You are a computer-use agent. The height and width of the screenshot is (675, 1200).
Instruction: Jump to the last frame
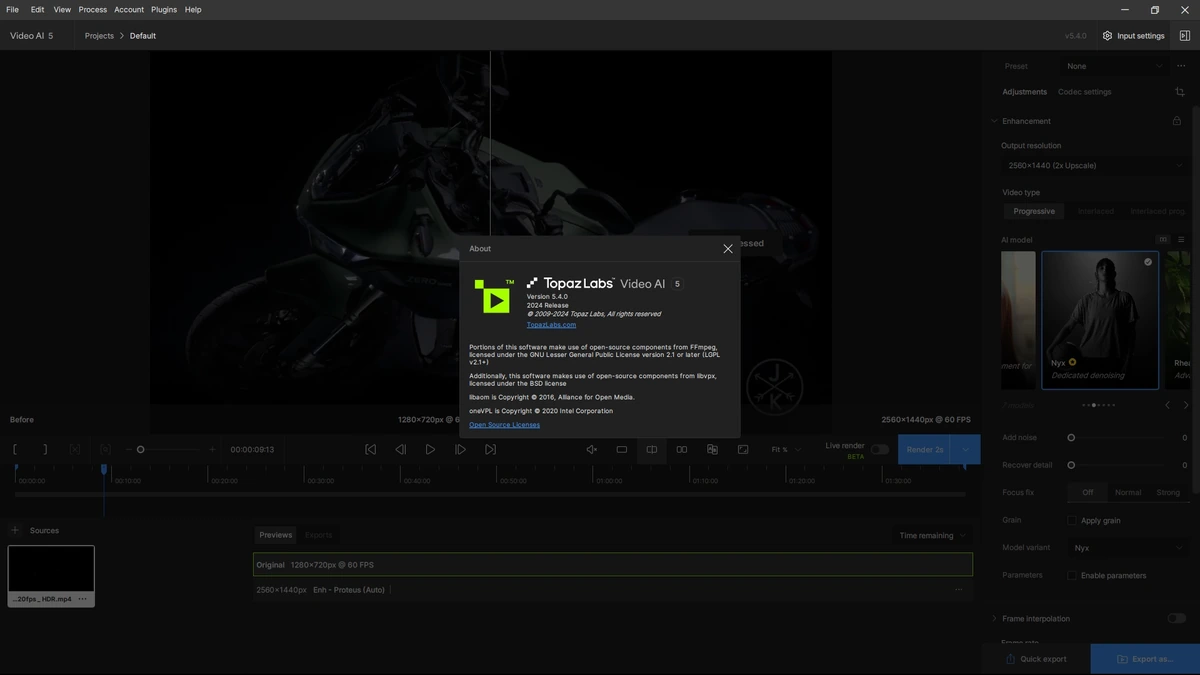point(490,450)
